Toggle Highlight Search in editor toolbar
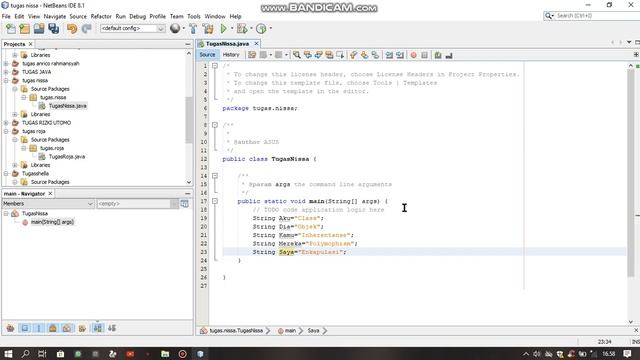Image resolution: width=640 pixels, height=360 pixels. pos(329,55)
